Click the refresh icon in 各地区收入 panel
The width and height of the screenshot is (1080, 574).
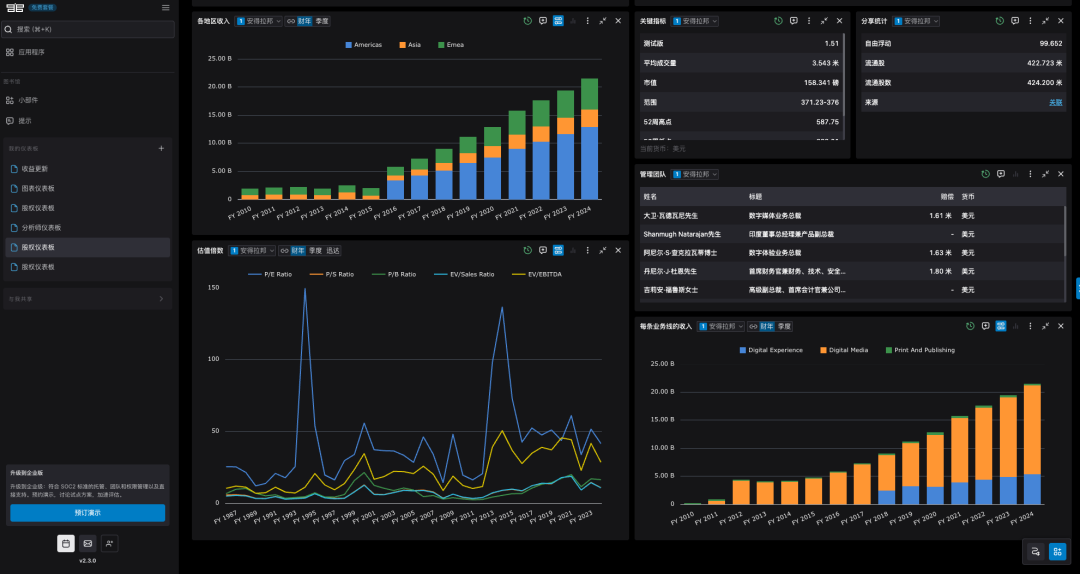click(527, 20)
